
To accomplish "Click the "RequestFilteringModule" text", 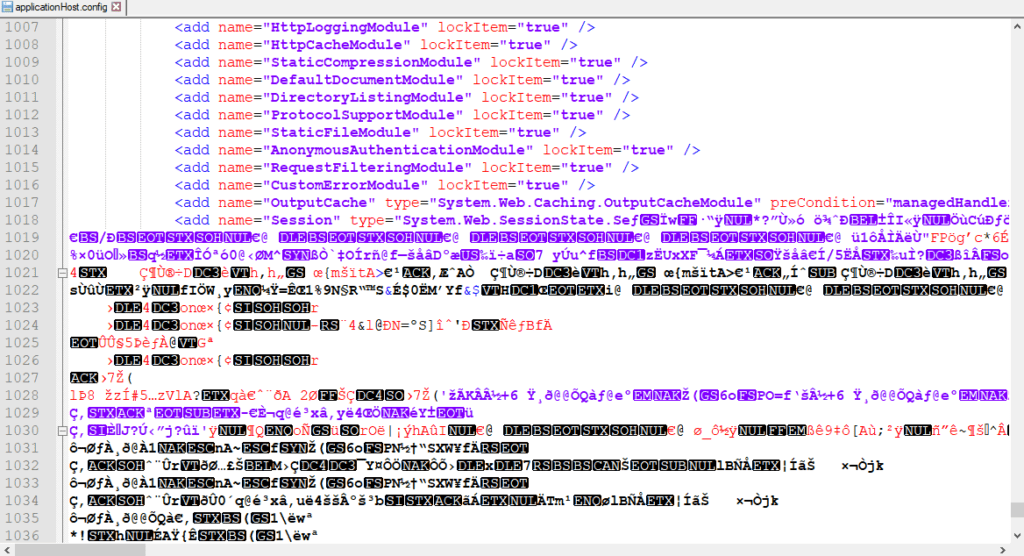I will (367, 168).
